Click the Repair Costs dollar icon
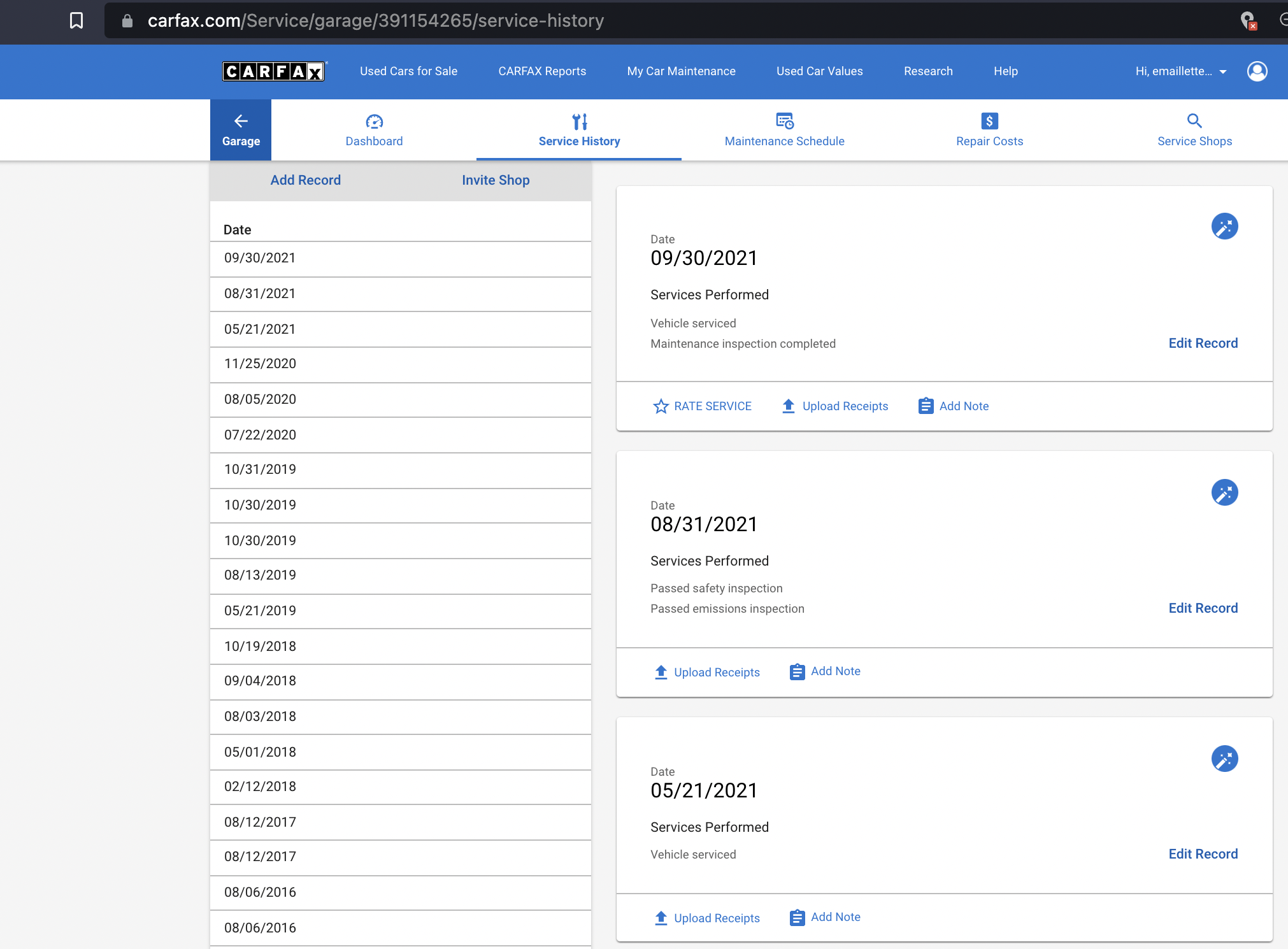Image resolution: width=1288 pixels, height=949 pixels. [989, 121]
